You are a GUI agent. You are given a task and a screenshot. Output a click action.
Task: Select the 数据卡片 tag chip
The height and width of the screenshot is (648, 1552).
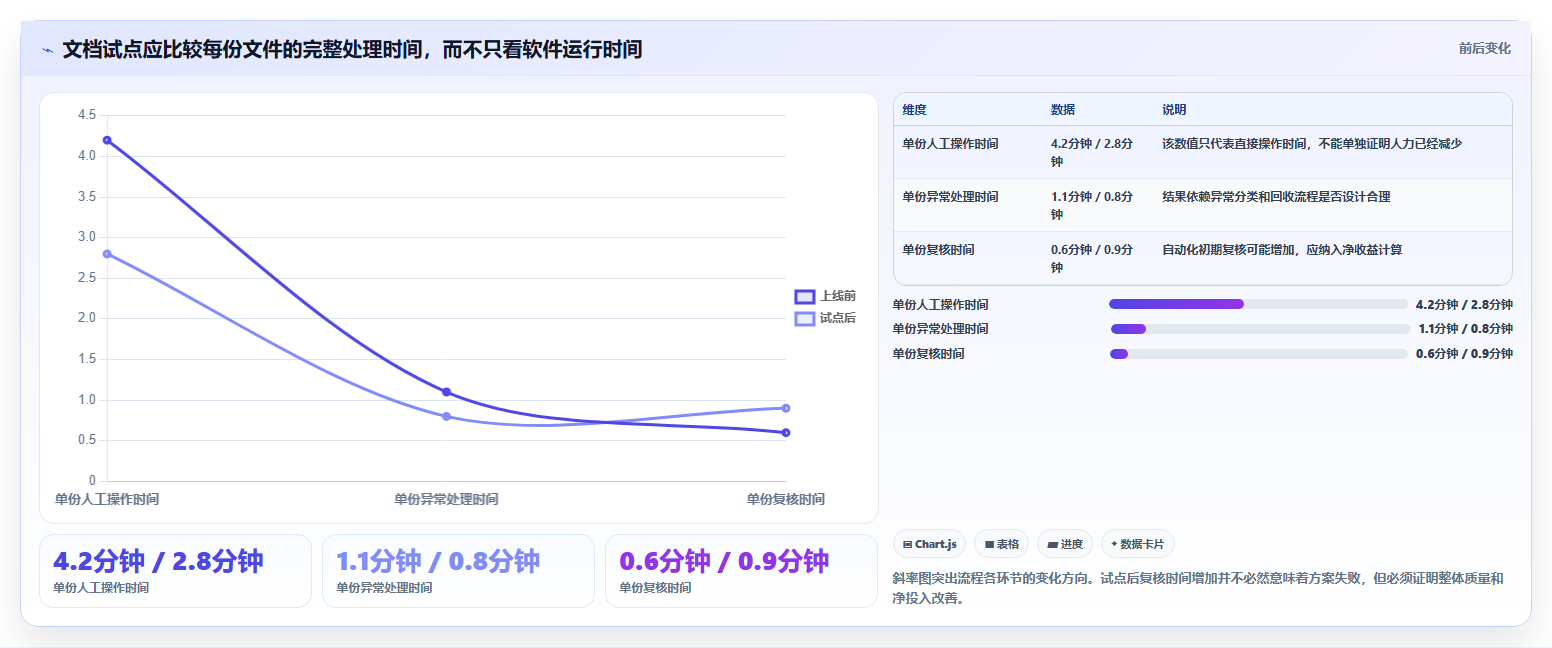(x=1137, y=544)
